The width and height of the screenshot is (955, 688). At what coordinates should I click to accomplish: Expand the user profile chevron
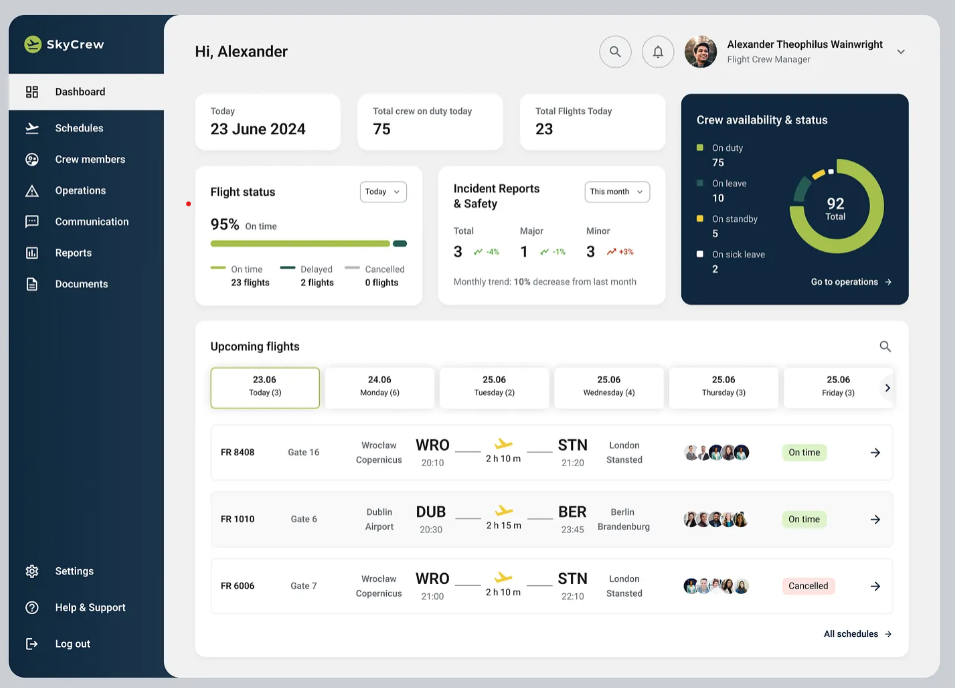(901, 52)
